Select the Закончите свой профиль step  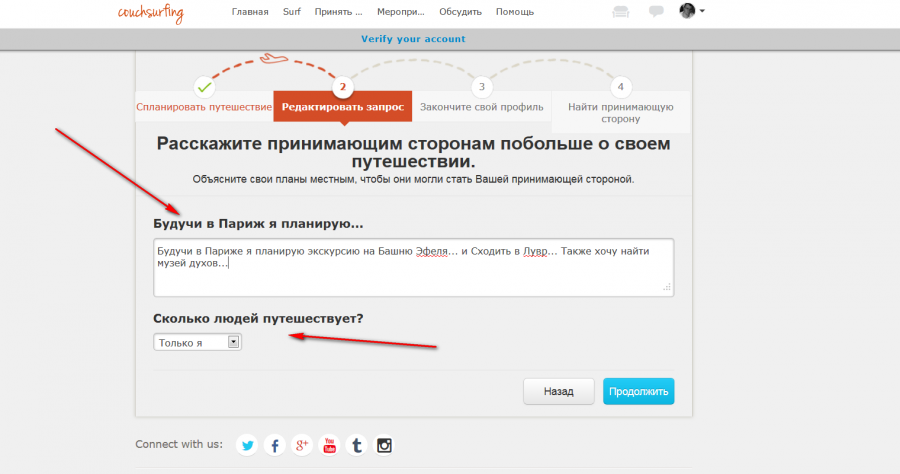pyautogui.click(x=482, y=107)
